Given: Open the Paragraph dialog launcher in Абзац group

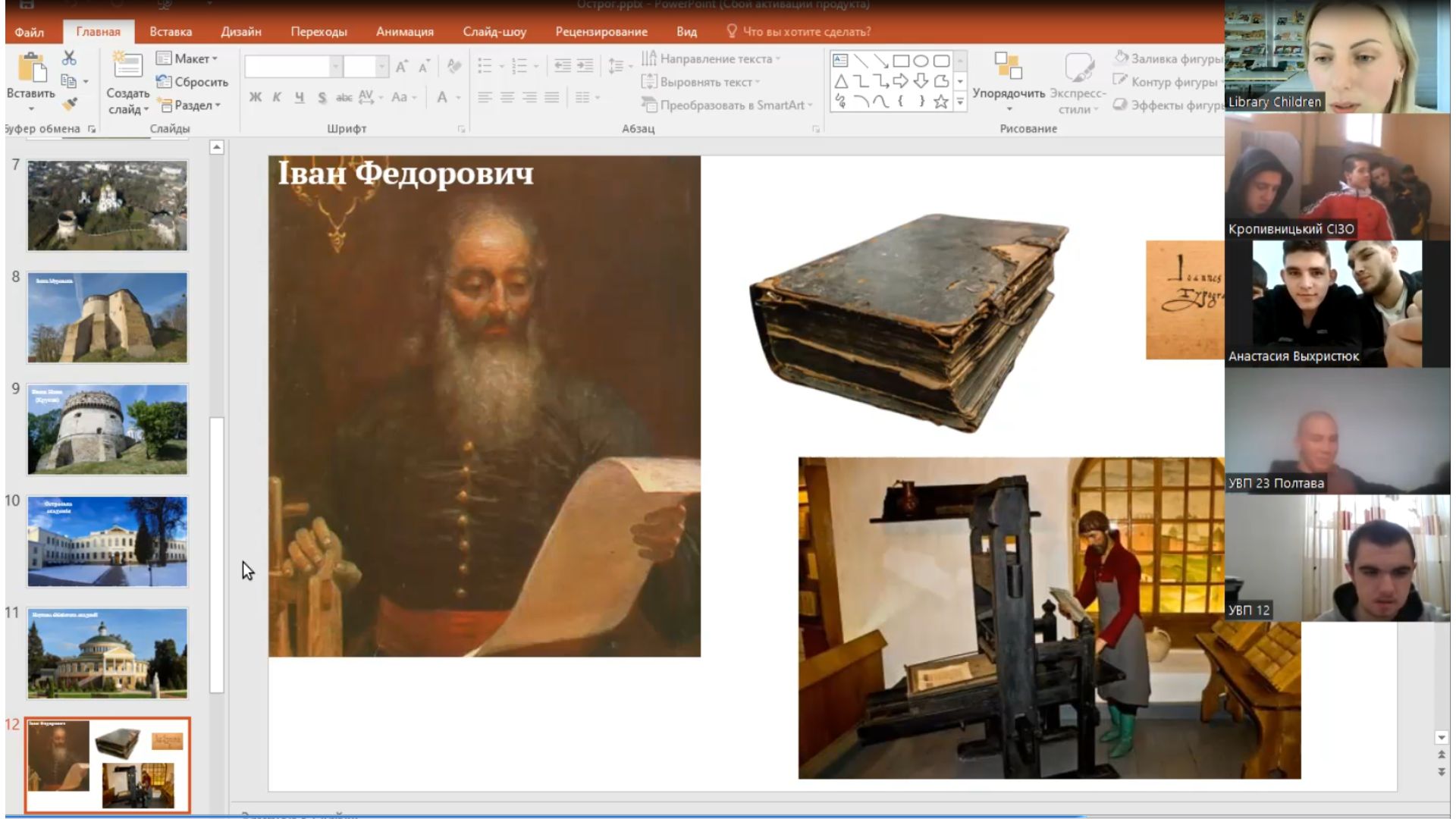Looking at the screenshot, I should coord(816,129).
